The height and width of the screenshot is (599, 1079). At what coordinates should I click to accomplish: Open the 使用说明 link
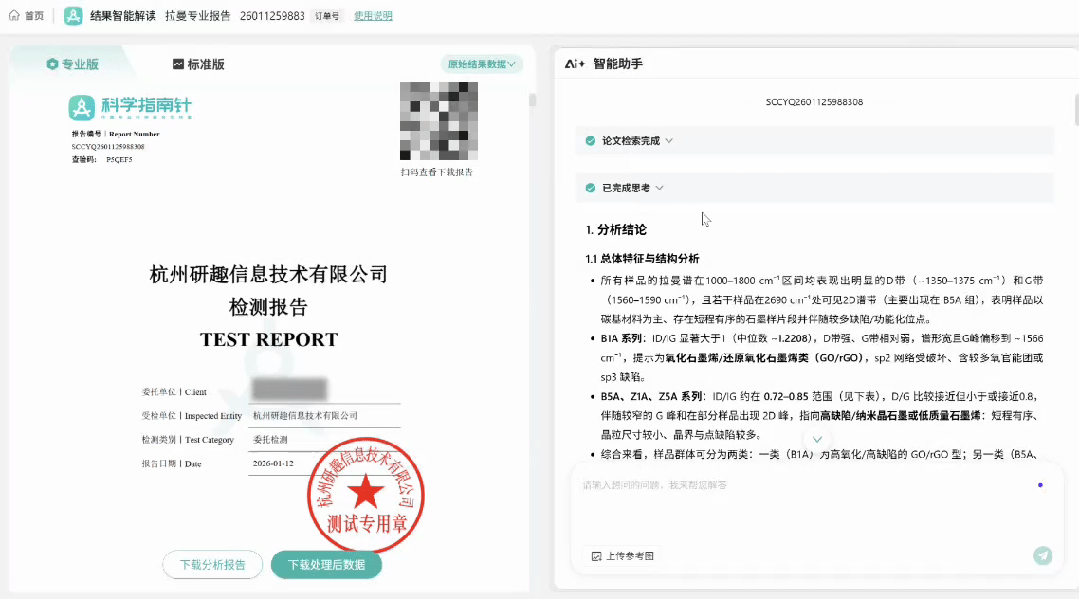coord(373,16)
